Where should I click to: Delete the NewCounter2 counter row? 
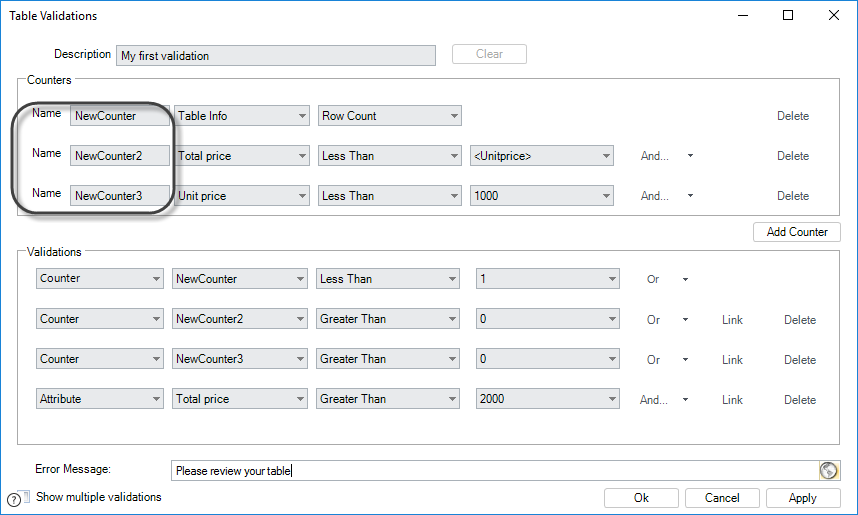(x=793, y=156)
